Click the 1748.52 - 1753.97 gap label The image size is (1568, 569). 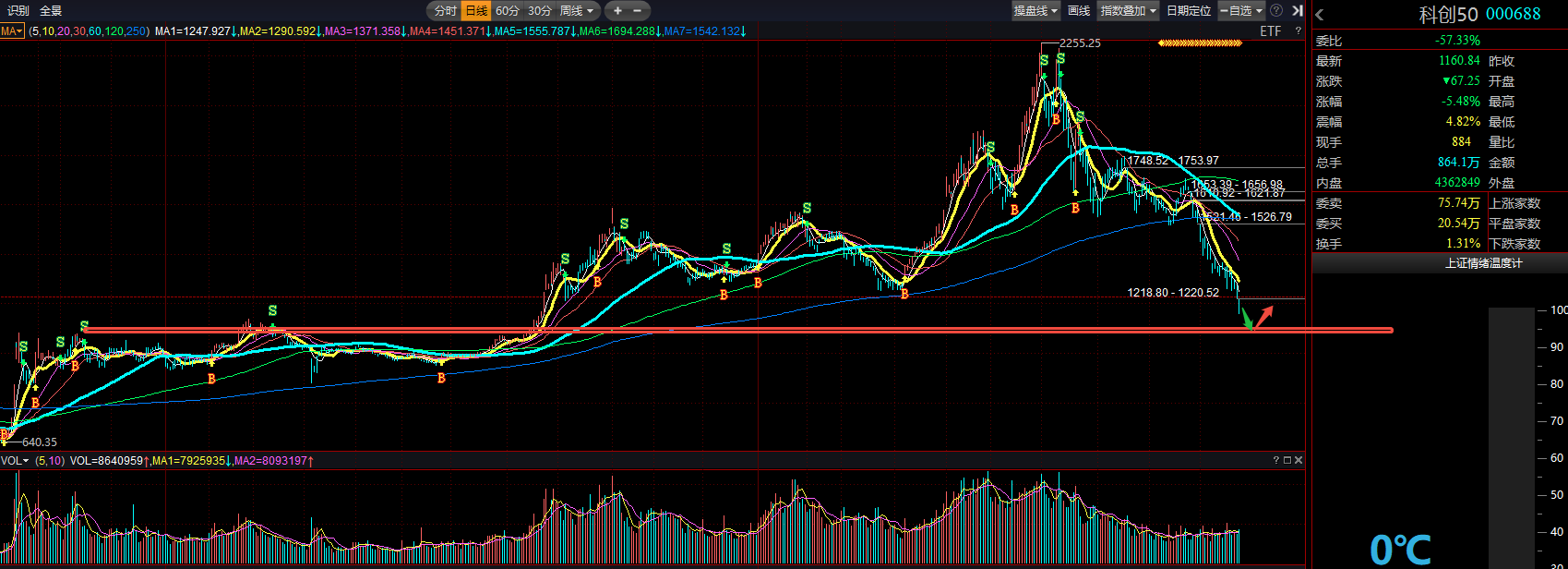coord(1173,161)
